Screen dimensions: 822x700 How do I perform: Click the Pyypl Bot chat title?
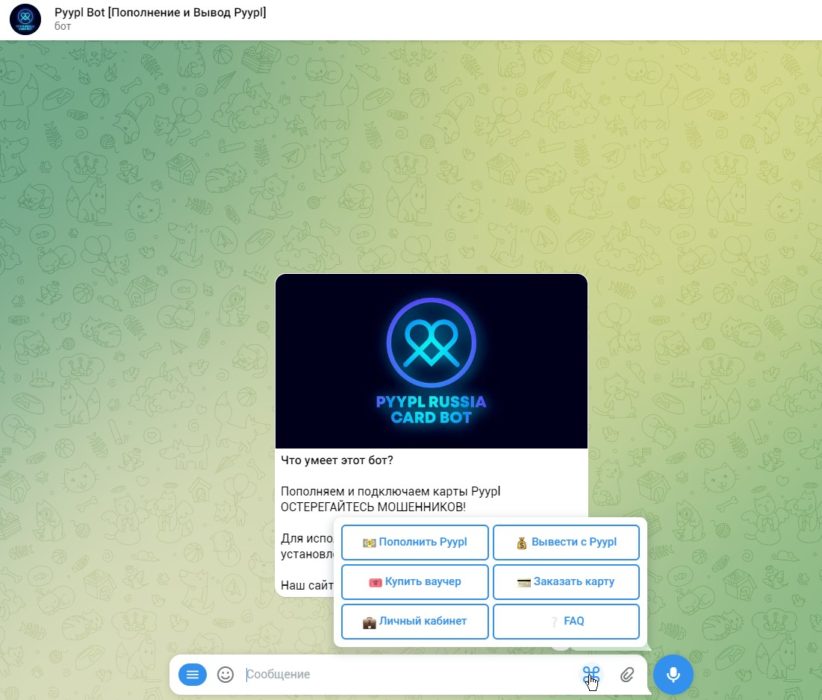pyautogui.click(x=160, y=11)
